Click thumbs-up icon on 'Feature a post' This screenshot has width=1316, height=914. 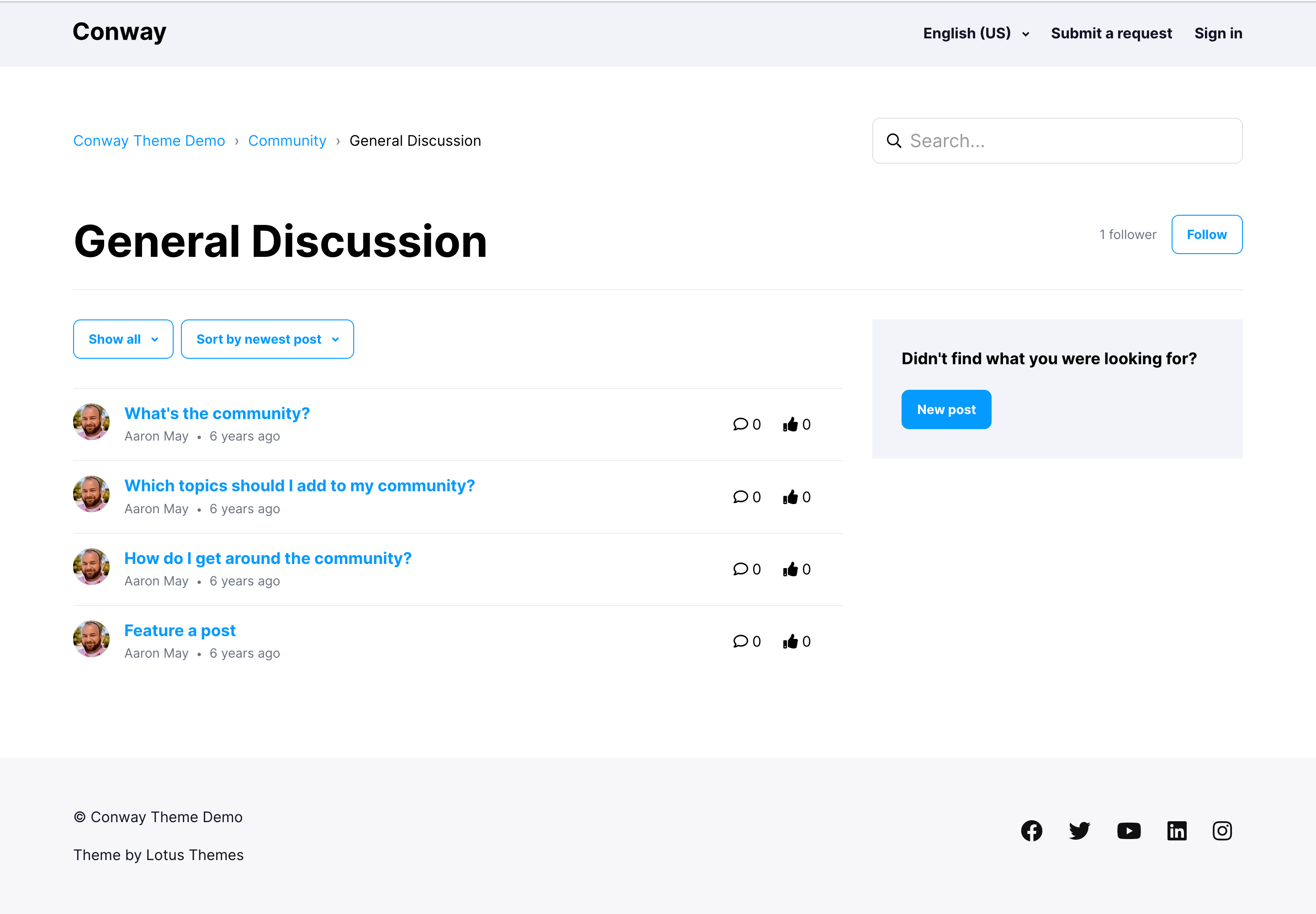(x=791, y=642)
